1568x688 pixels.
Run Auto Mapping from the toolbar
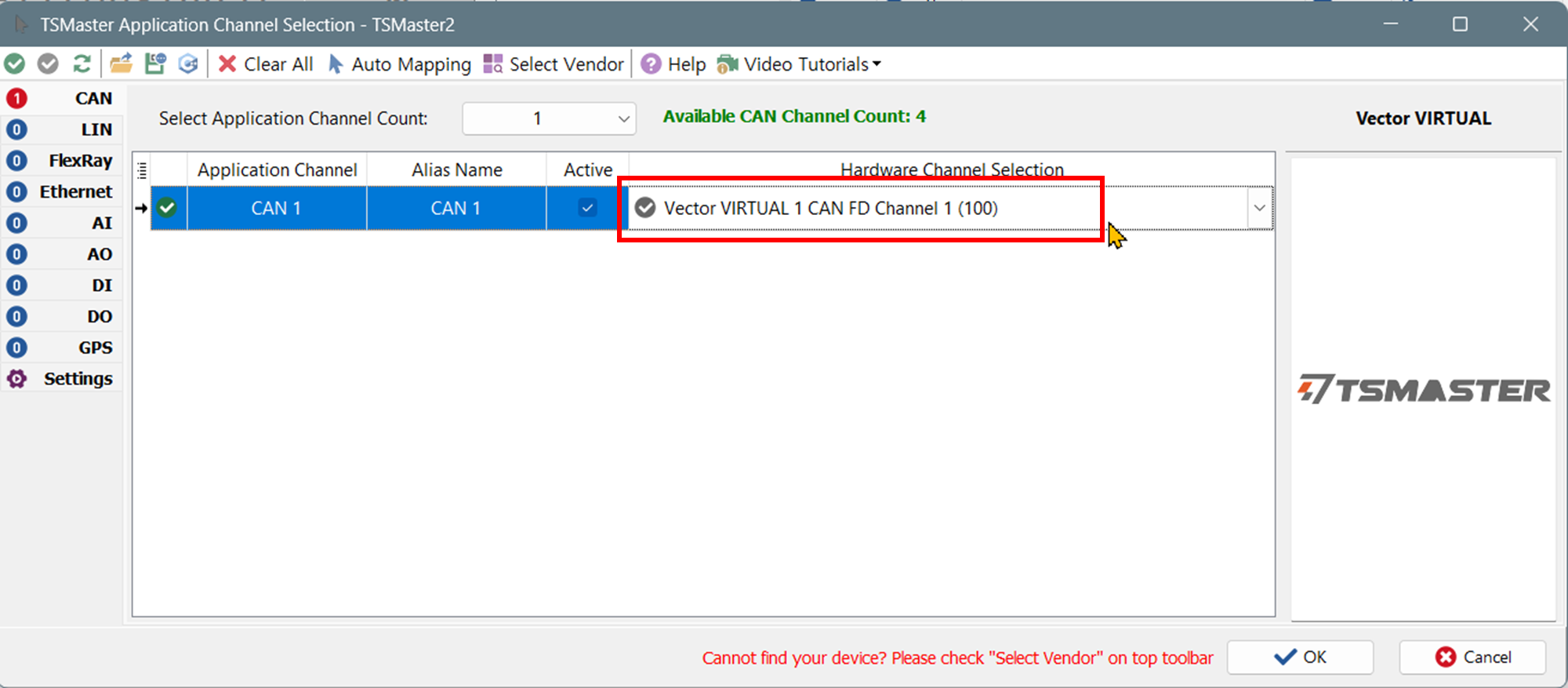399,64
